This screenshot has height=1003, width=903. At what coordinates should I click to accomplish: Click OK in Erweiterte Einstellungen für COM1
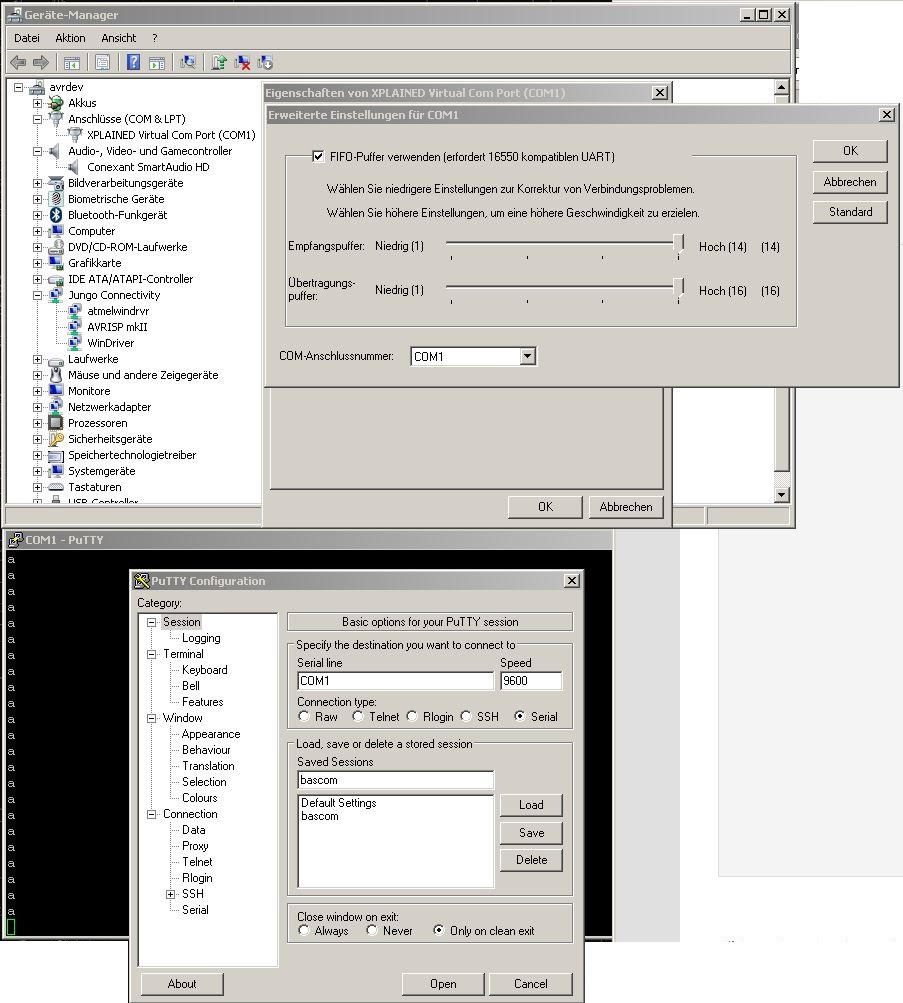[x=850, y=151]
